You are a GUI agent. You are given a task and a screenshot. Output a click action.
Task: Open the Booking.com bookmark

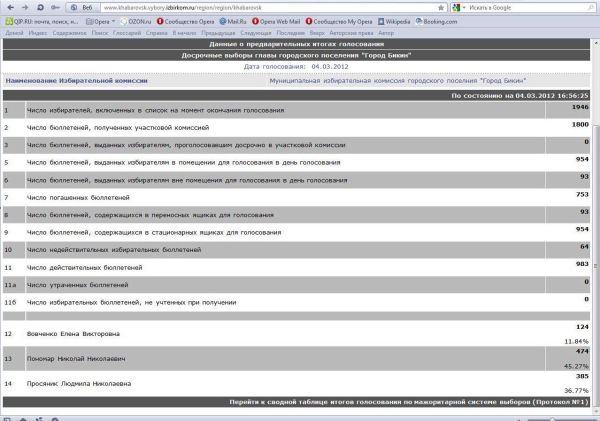tap(439, 20)
